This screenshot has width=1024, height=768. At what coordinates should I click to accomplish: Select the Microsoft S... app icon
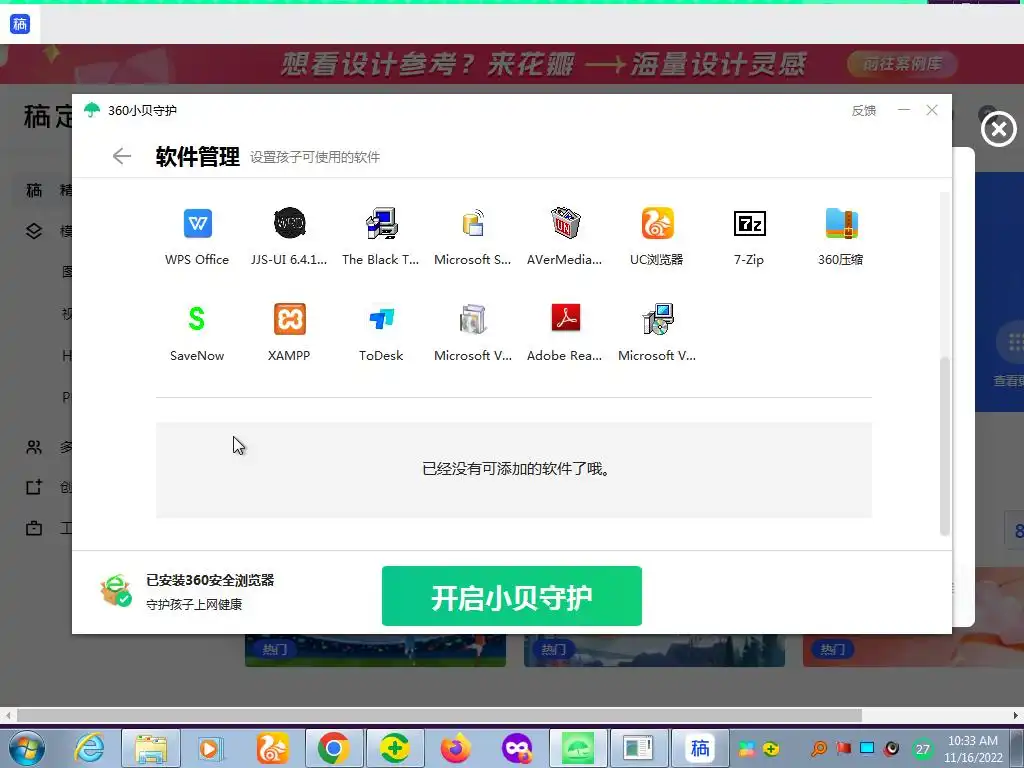point(473,223)
